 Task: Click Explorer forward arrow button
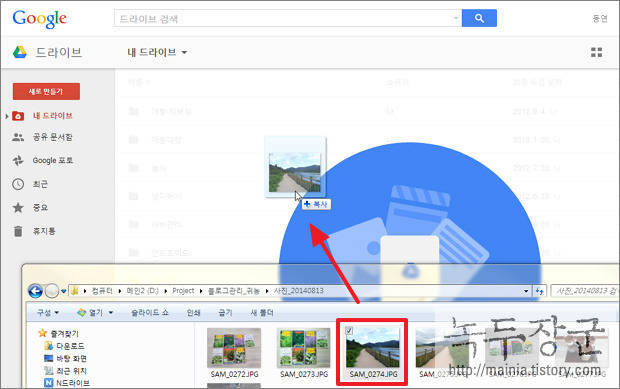51,291
